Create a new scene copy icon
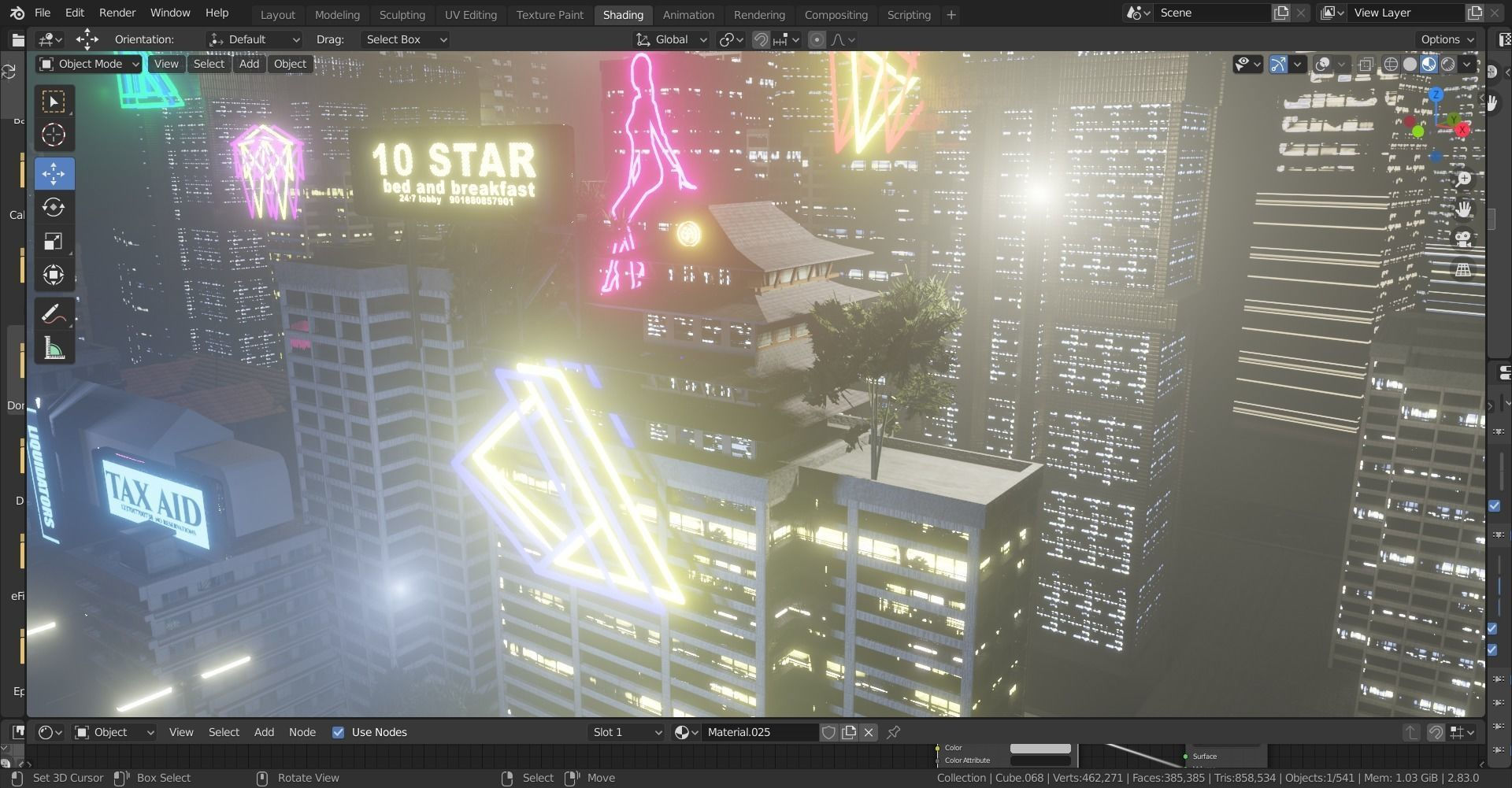Screen dimensions: 1512x788 pyautogui.click(x=1281, y=13)
